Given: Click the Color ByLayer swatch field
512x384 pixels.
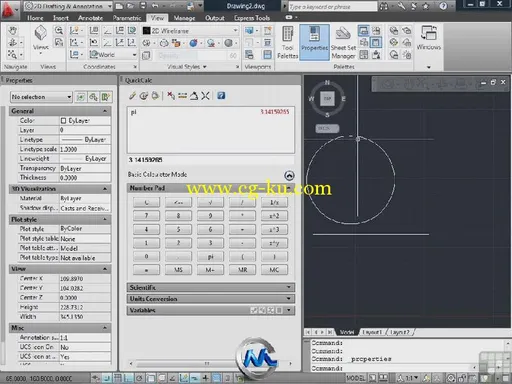Looking at the screenshot, I should coord(85,121).
